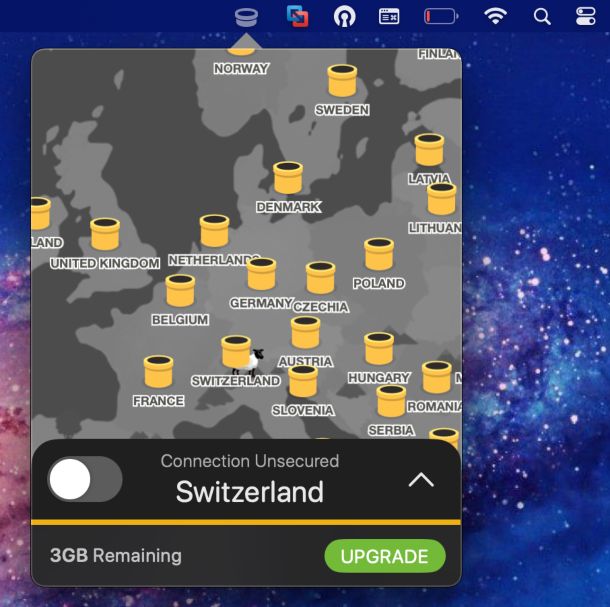610x607 pixels.
Task: Click the NORWAY map label
Action: [x=241, y=69]
